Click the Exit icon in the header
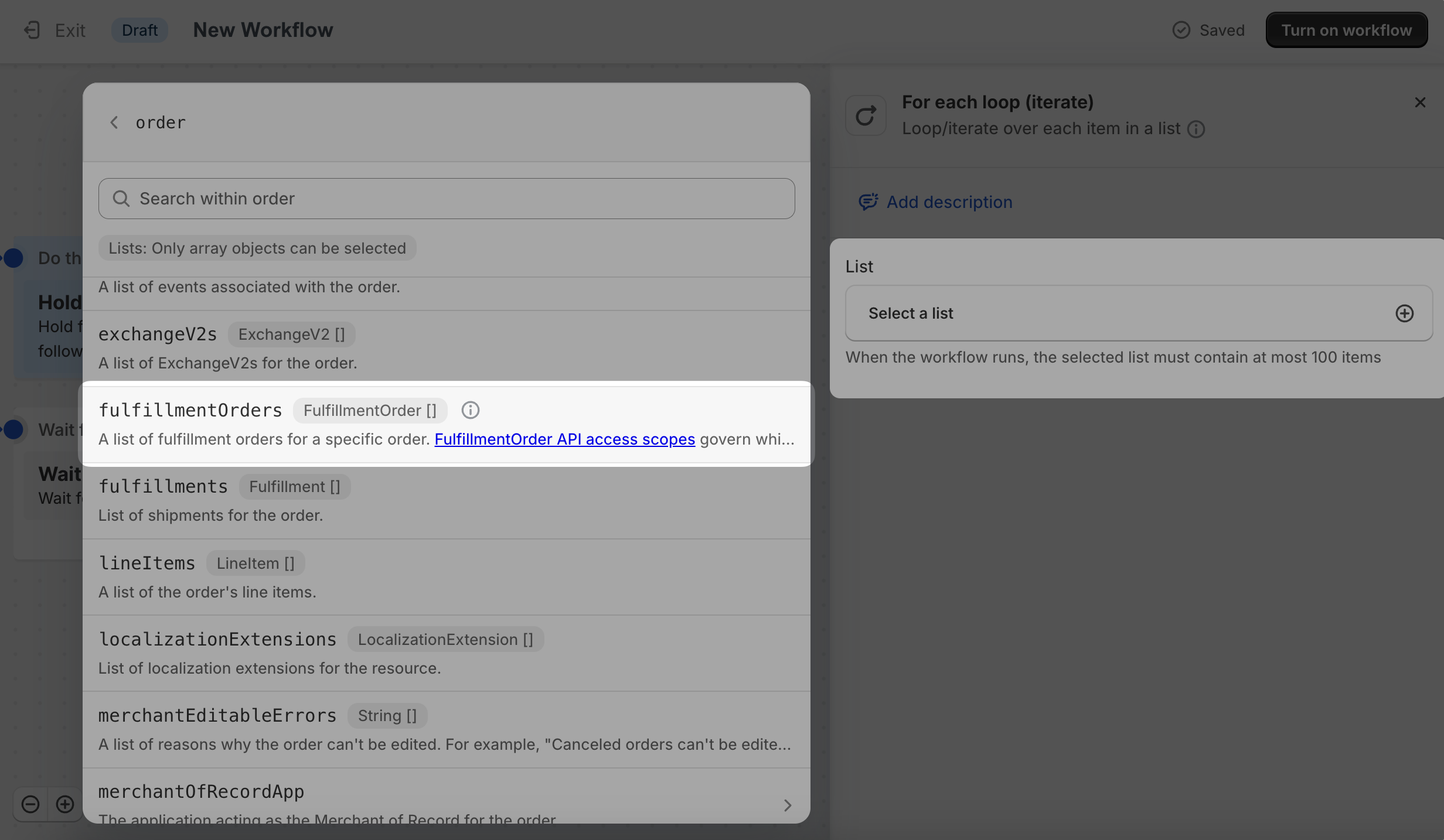The height and width of the screenshot is (840, 1444). click(32, 30)
